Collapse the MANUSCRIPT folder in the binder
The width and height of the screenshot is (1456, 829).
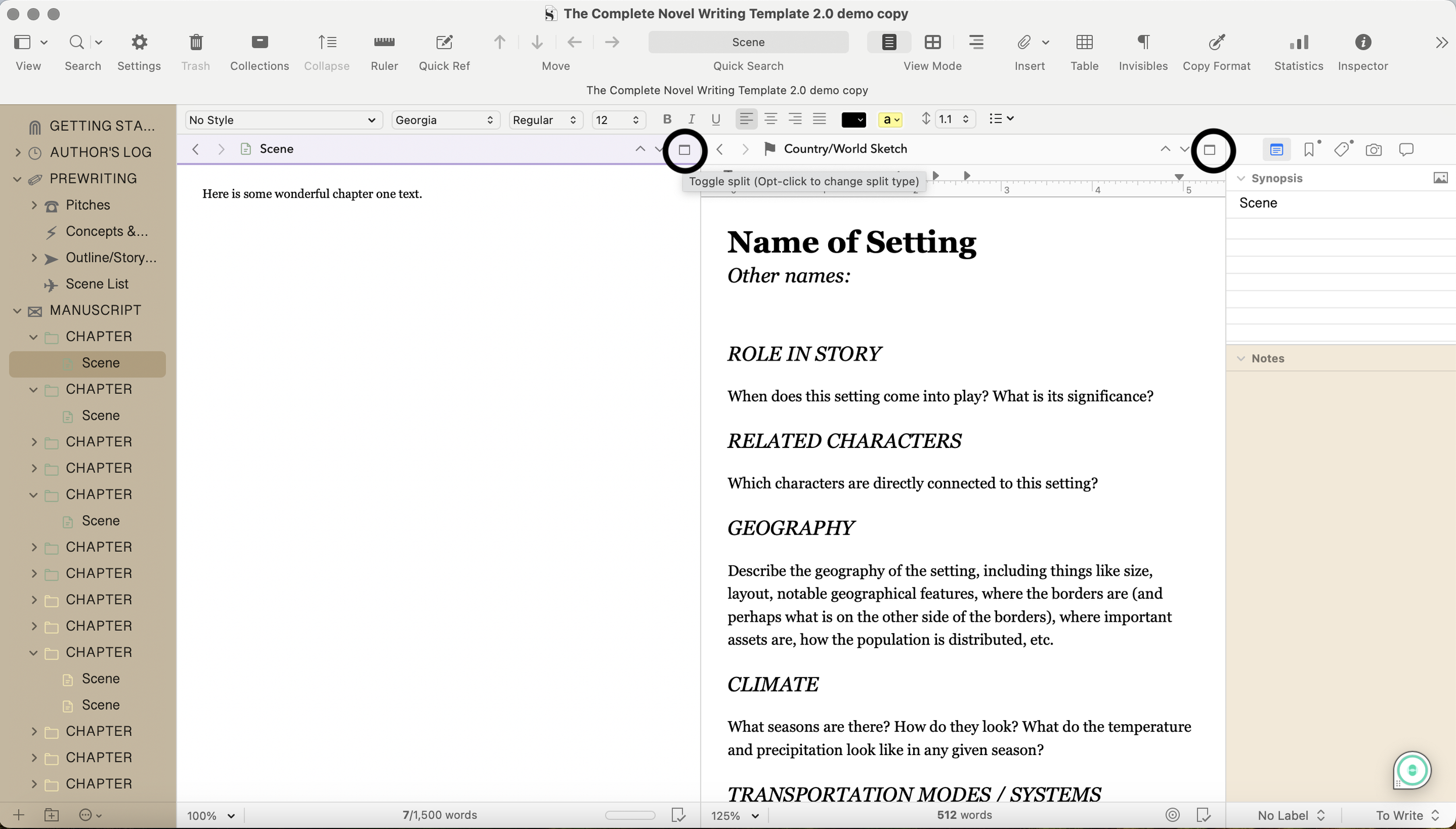click(x=16, y=310)
